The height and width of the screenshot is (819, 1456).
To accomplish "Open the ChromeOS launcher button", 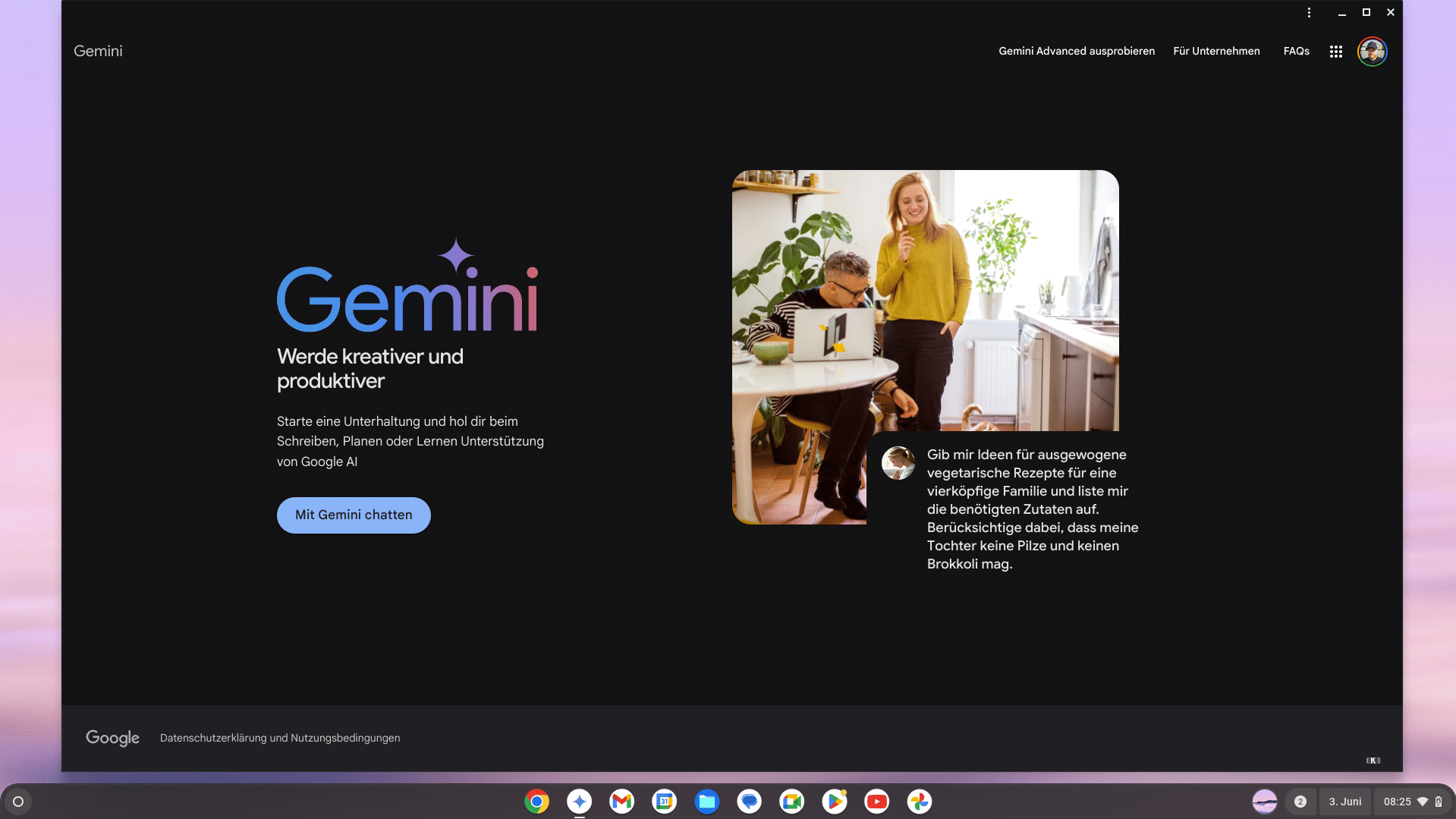I will (x=18, y=802).
